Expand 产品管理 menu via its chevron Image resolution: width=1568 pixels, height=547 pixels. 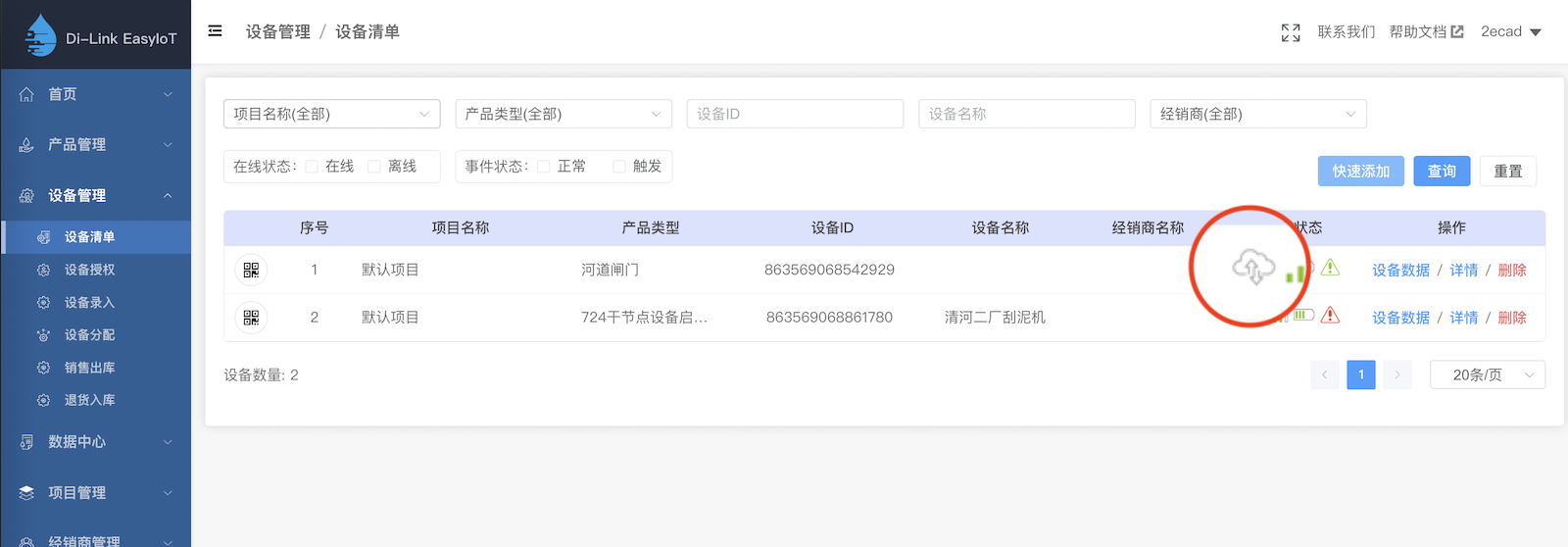point(168,145)
